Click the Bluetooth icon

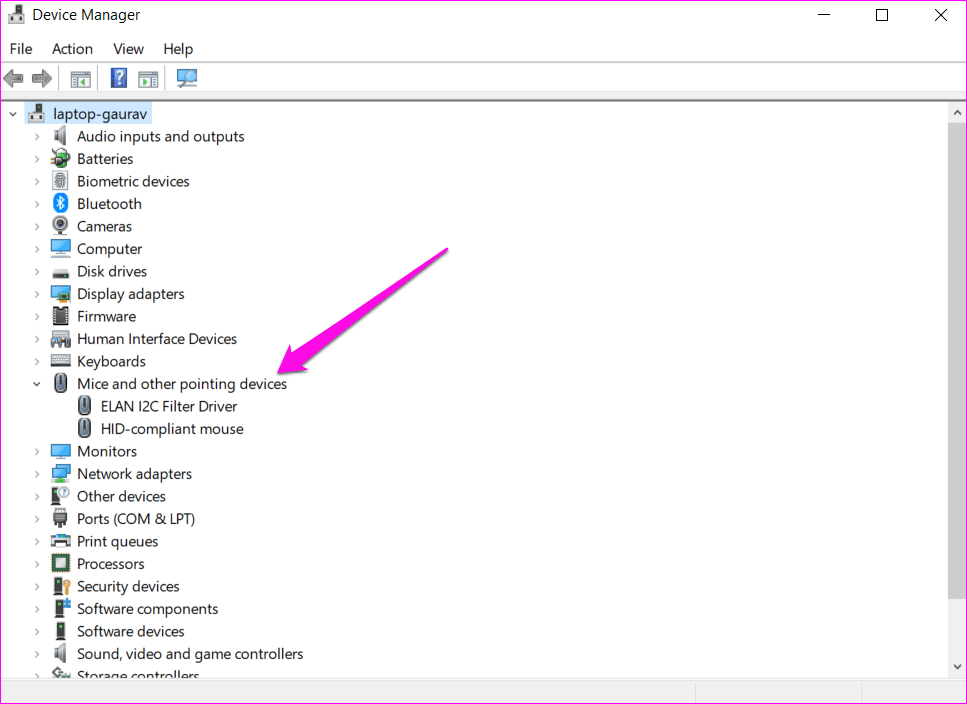coord(60,203)
